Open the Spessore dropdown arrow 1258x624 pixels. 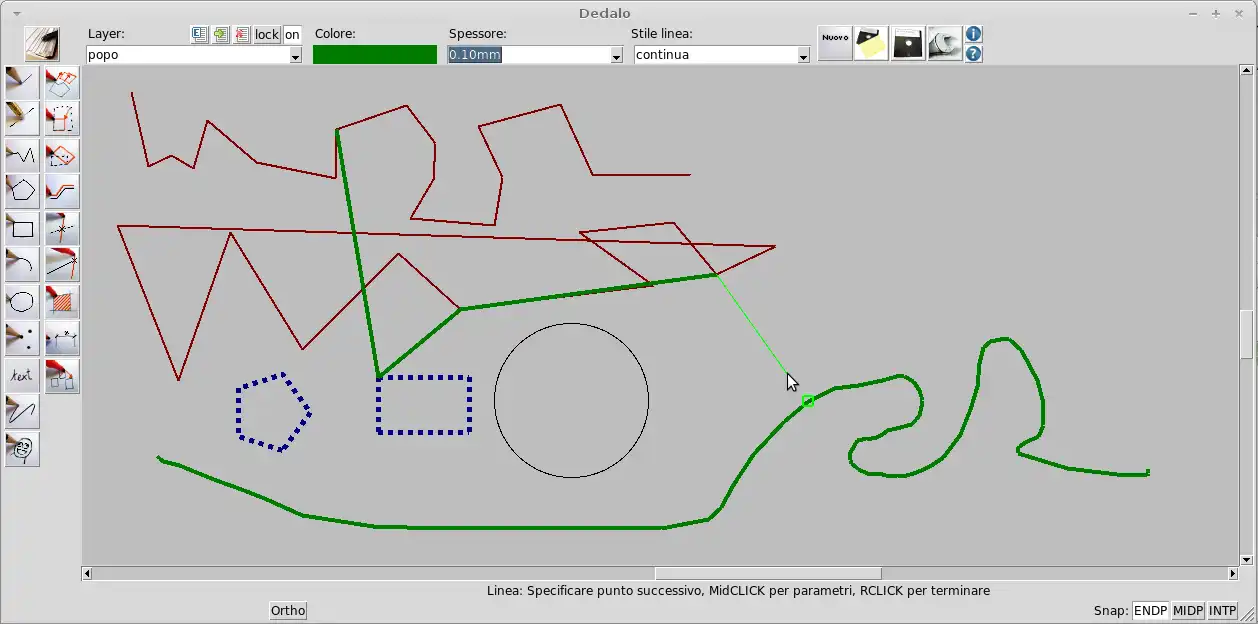616,56
